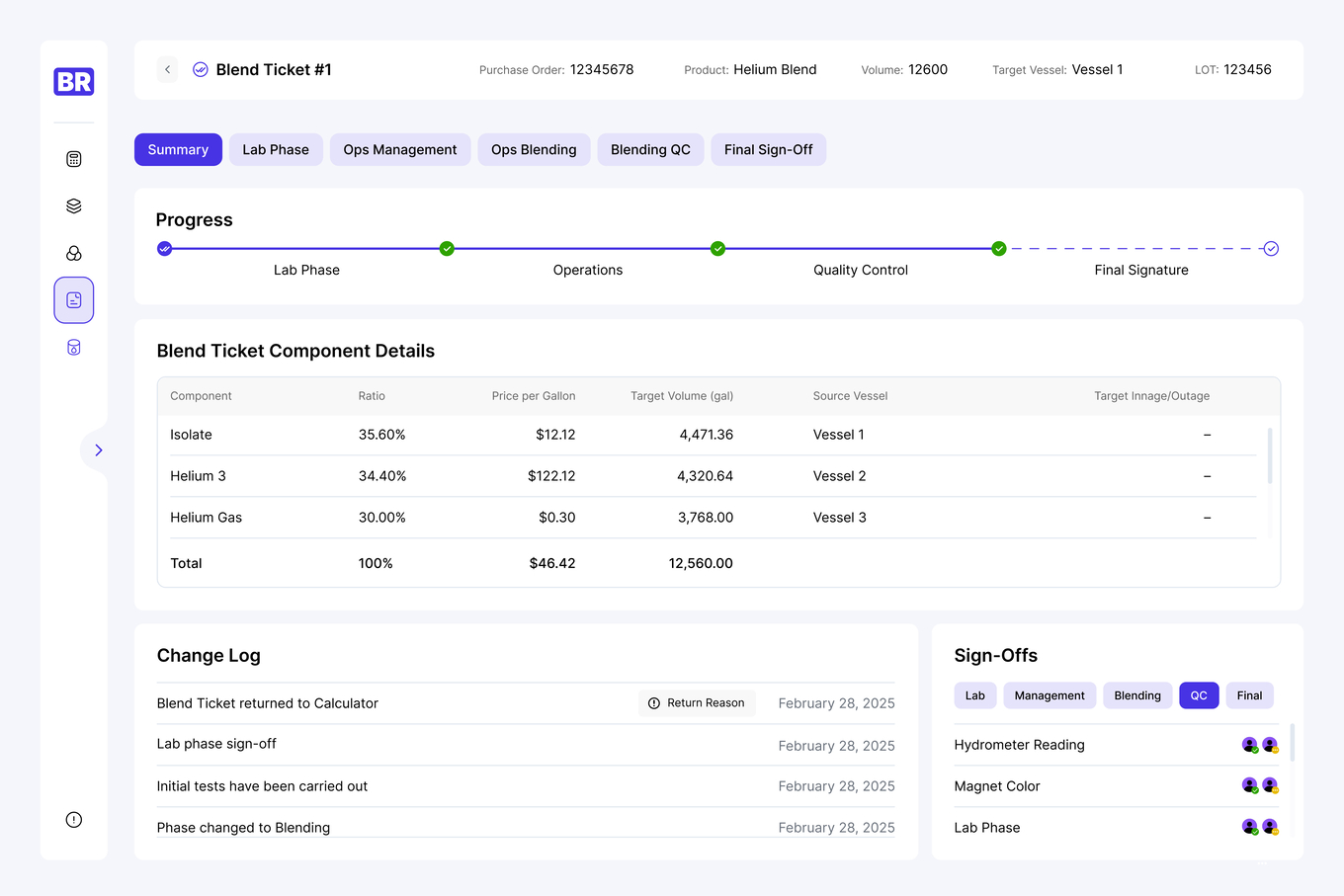Switch to the Lab Phase tab
The image size is (1344, 896).
coord(276,149)
